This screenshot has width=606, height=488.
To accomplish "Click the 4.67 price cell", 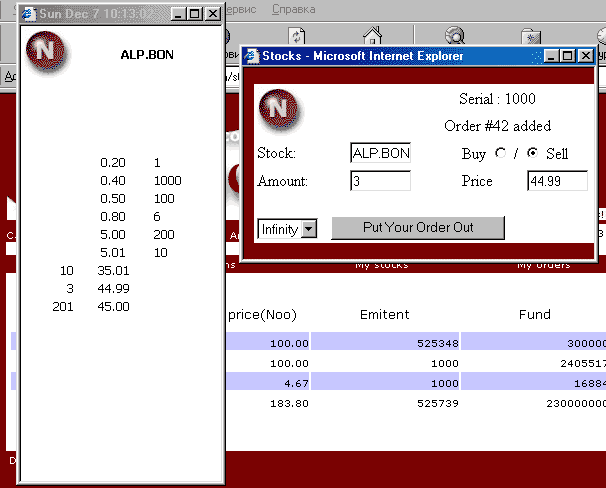I will [296, 383].
